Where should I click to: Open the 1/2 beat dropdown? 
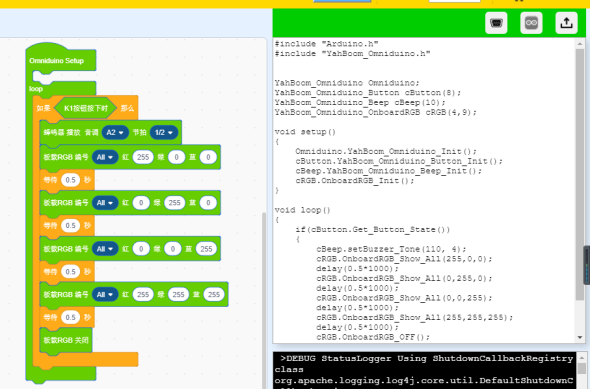coord(164,133)
